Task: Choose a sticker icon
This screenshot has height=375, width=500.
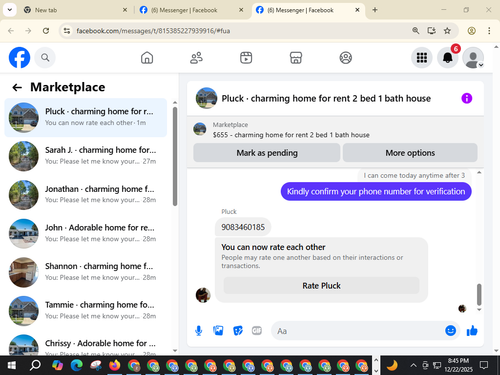Action: pyautogui.click(x=238, y=331)
